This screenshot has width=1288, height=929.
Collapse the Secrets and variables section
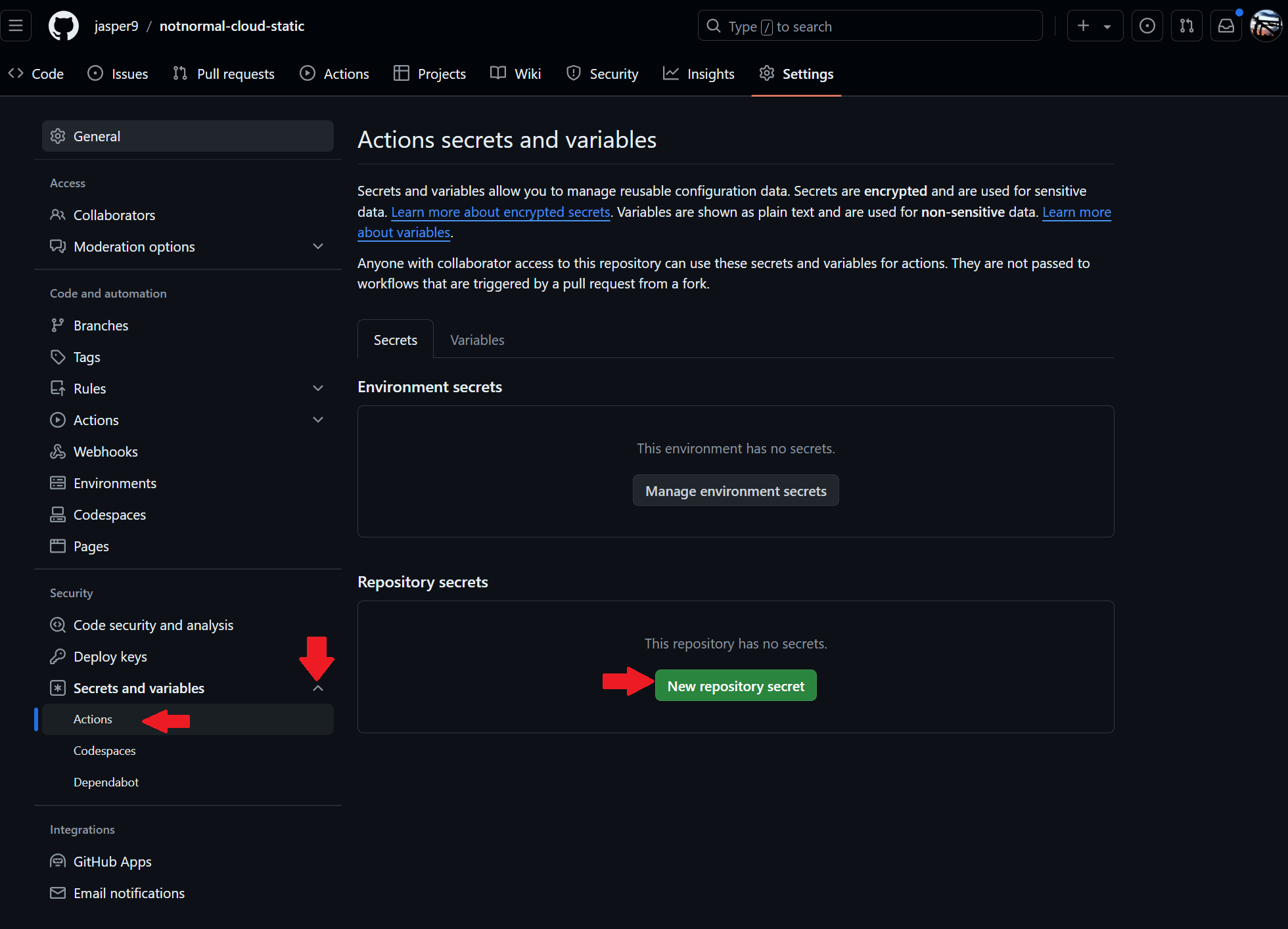click(x=318, y=688)
